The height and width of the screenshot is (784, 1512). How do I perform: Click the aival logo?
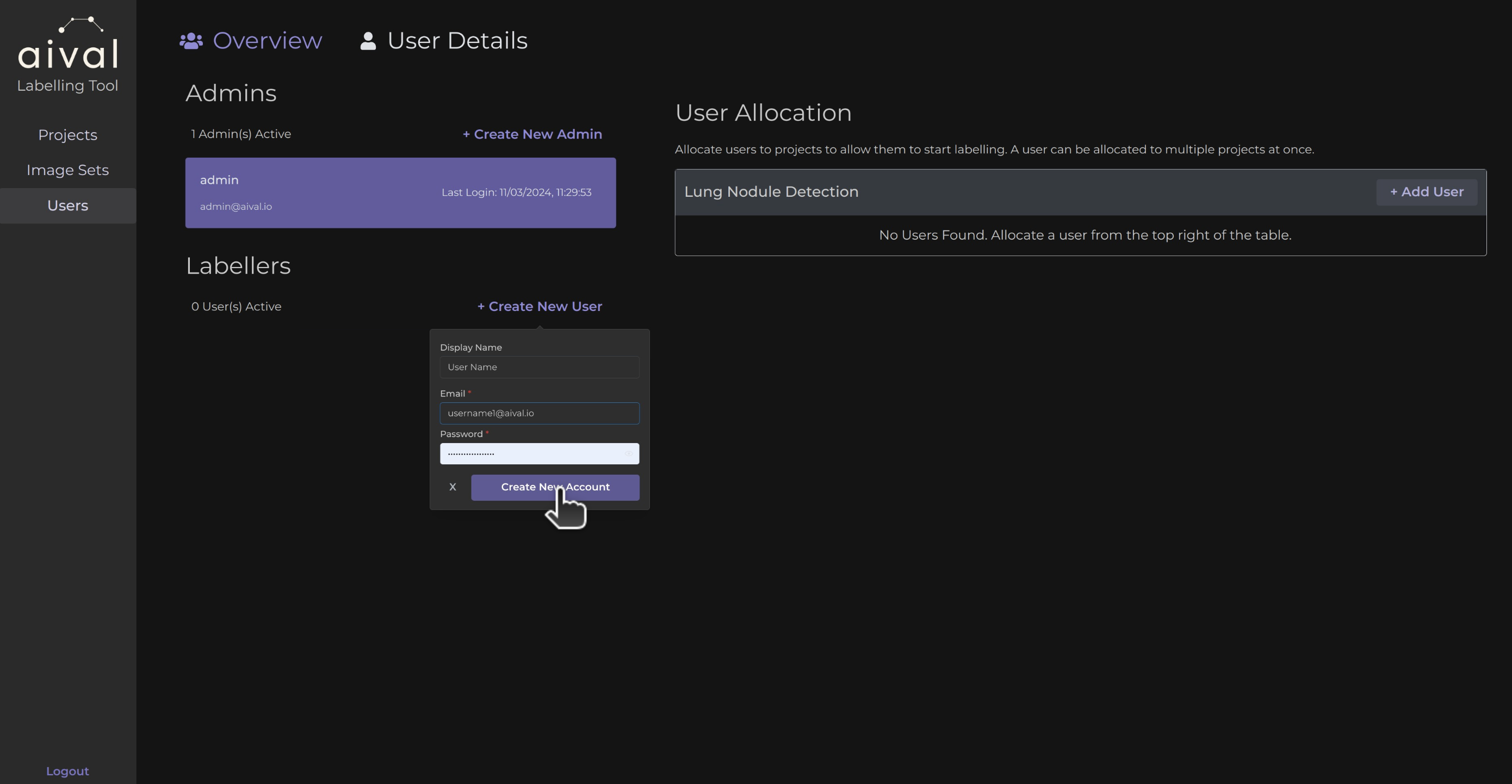[x=67, y=42]
